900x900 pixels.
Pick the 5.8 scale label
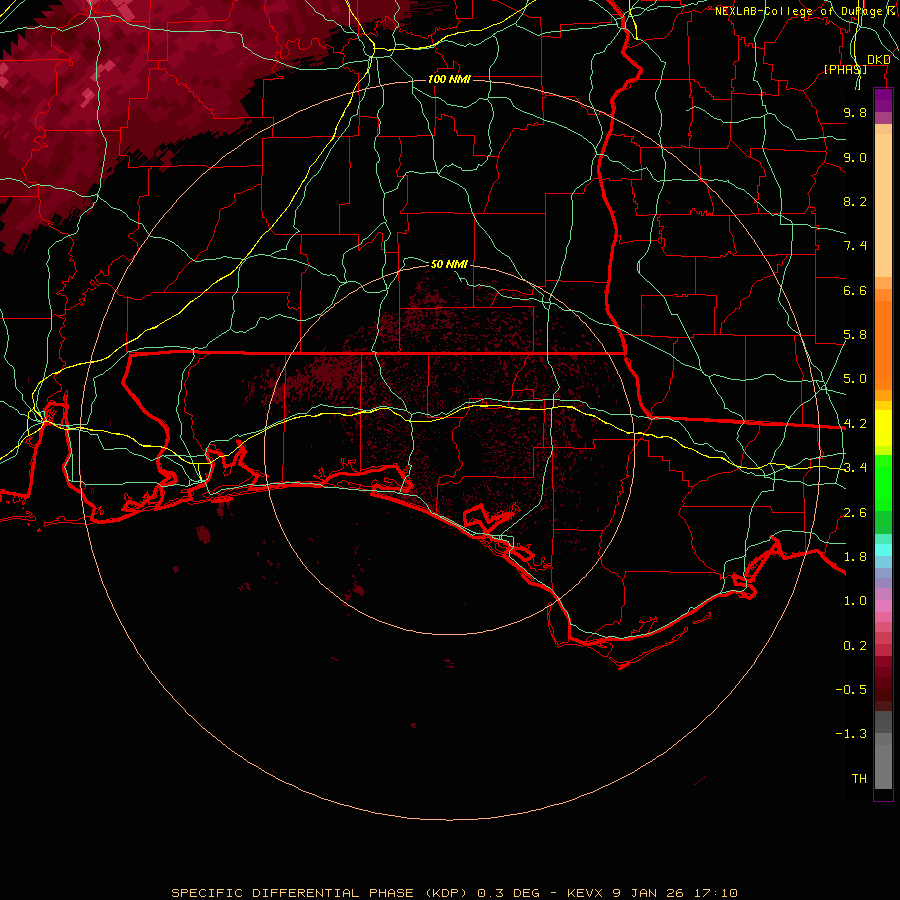coord(855,335)
